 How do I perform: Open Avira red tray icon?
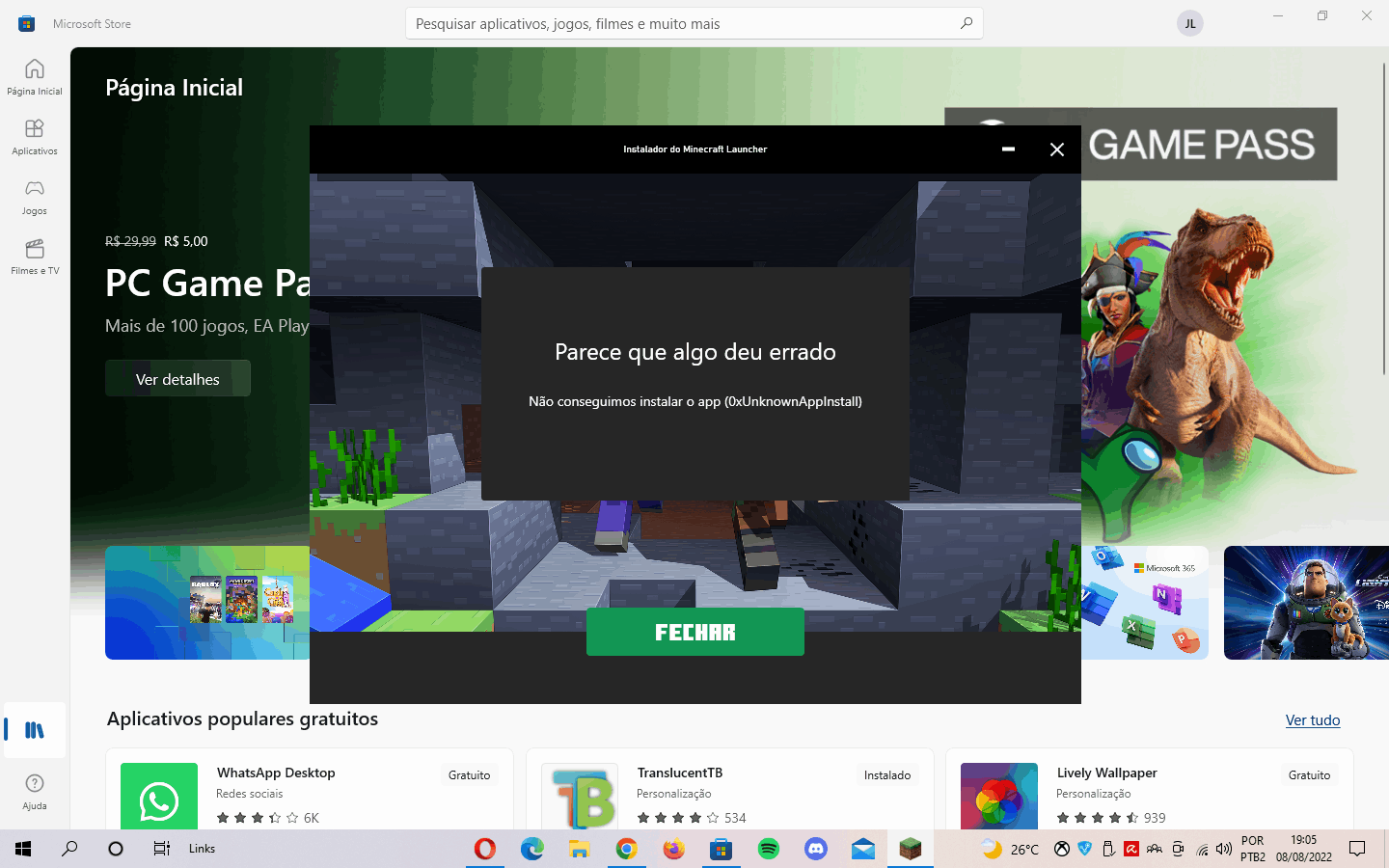tap(1130, 849)
